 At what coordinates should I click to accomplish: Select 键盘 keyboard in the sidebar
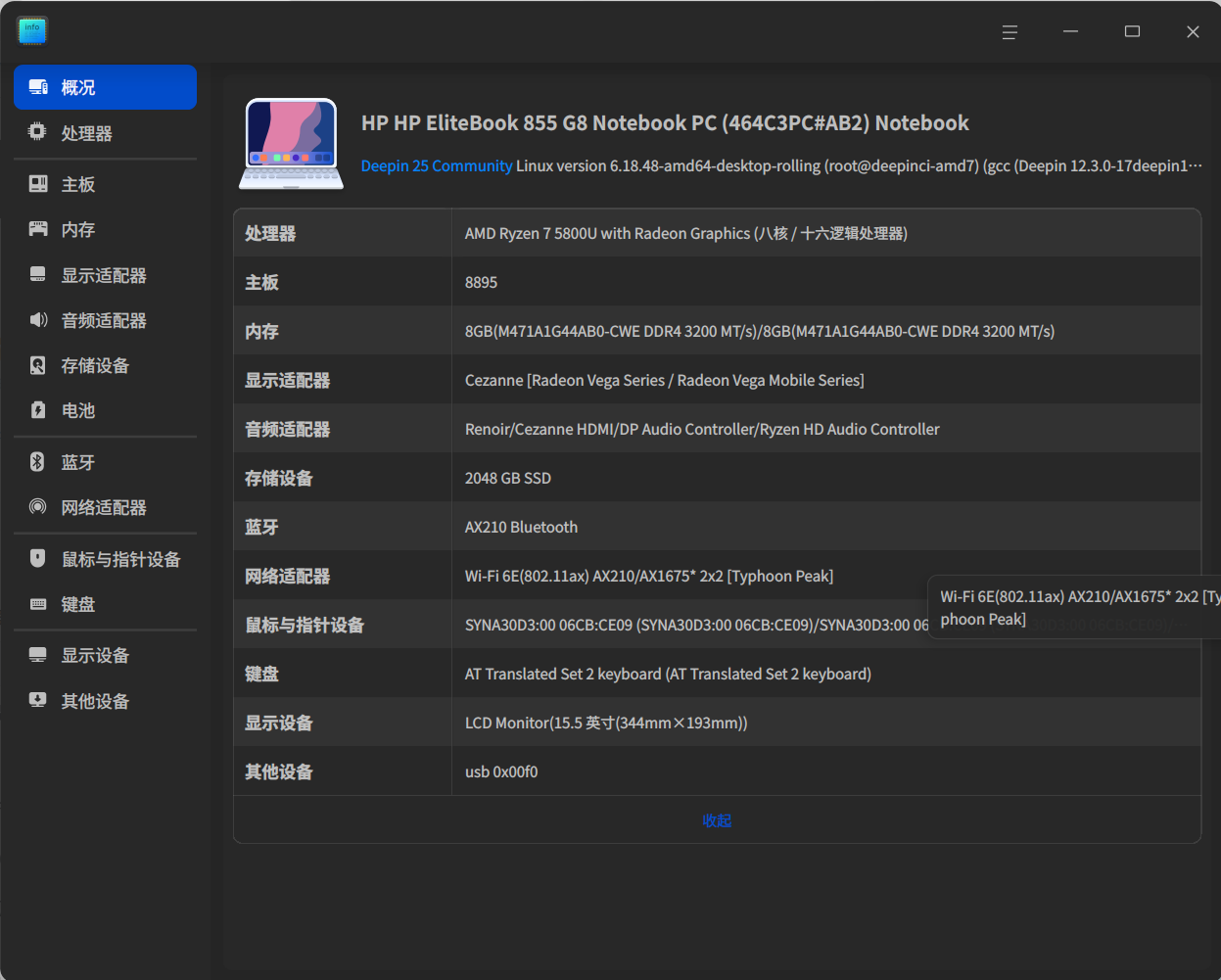coord(105,604)
